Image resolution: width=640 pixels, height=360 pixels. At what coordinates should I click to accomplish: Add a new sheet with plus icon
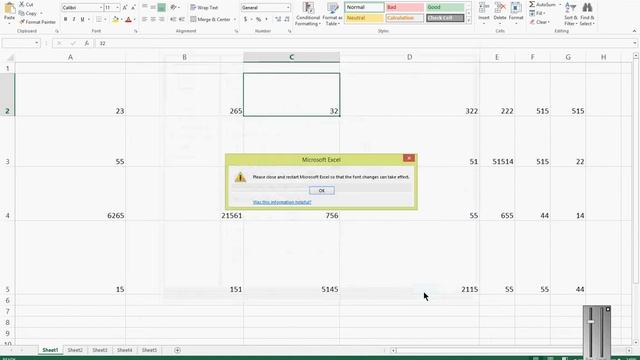click(177, 350)
